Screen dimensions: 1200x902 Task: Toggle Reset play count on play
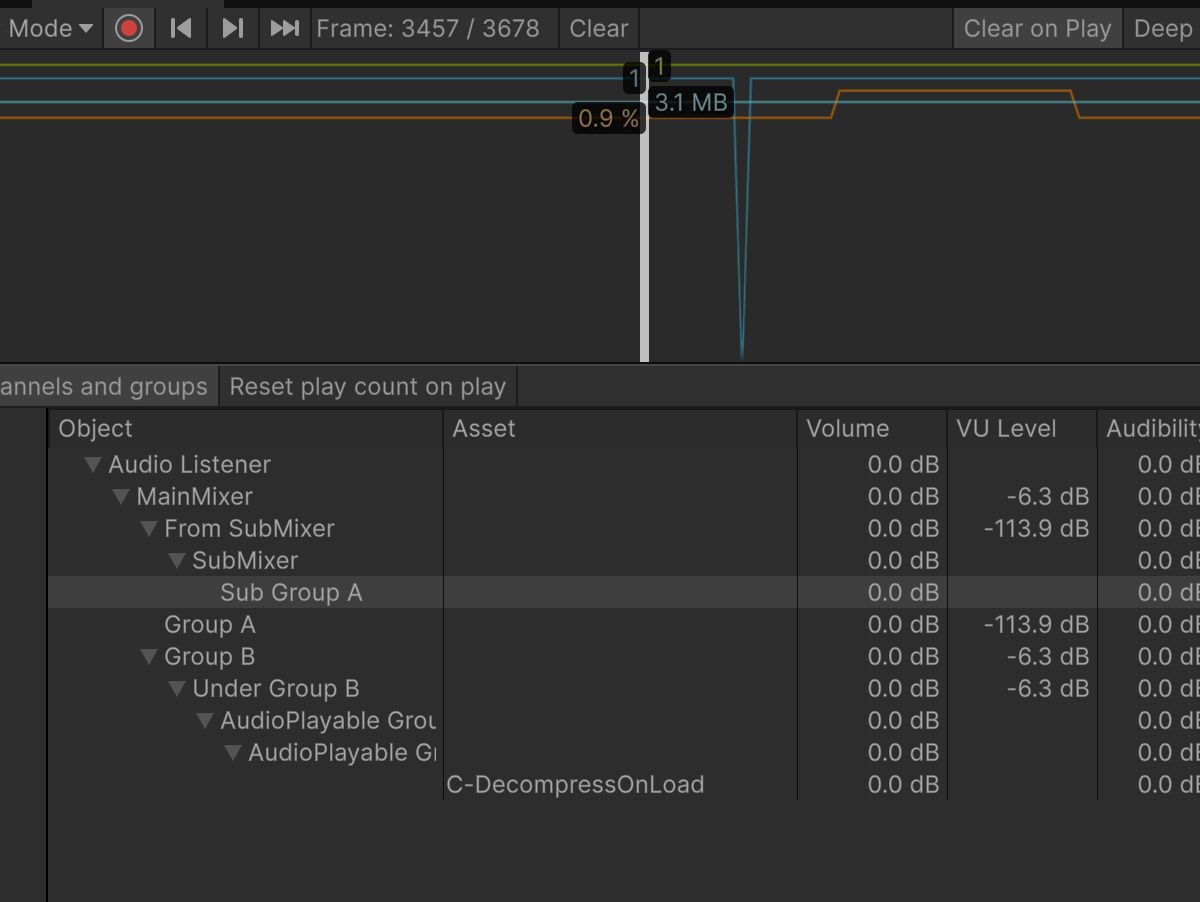367,387
